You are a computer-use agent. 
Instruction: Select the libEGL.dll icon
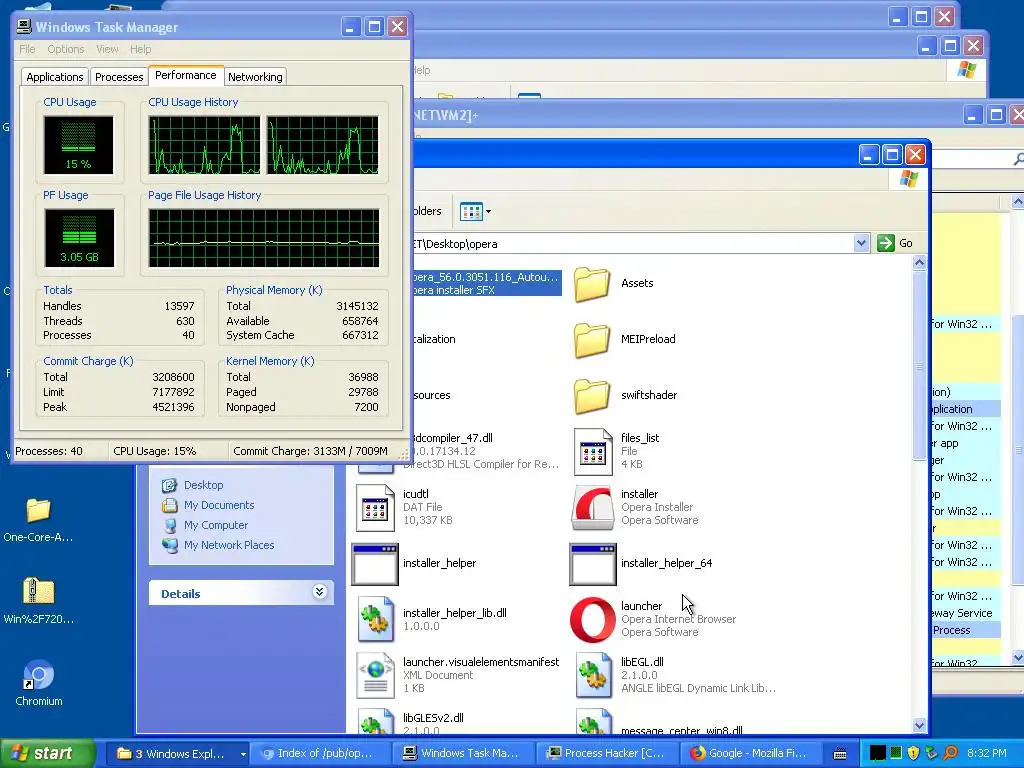coord(593,675)
